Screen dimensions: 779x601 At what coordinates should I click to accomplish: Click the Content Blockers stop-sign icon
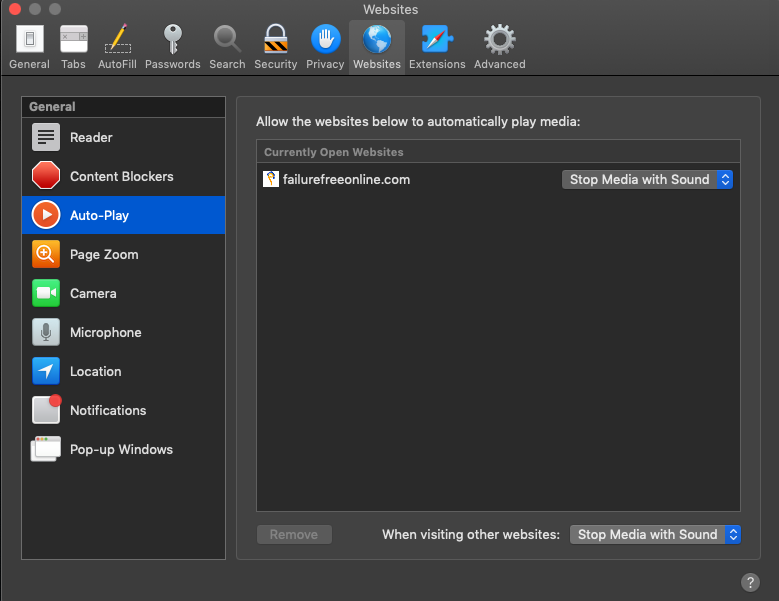coord(46,176)
